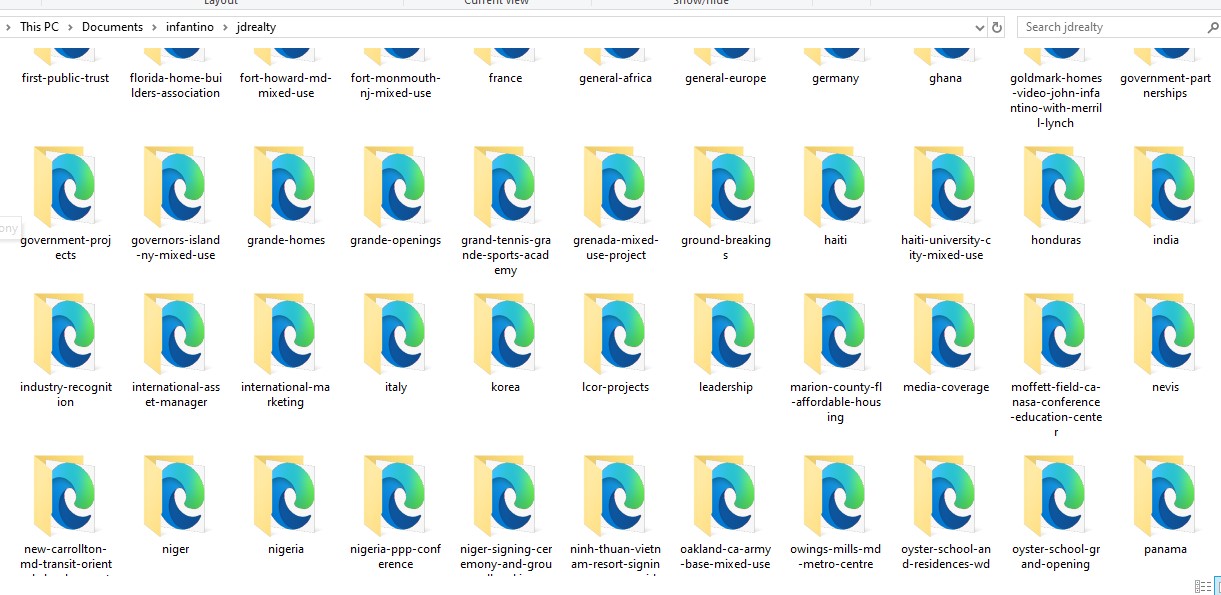This screenshot has height=595, width=1221.
Task: Select the oakland-ca-army-base-mixed-use folder
Action: point(725,497)
